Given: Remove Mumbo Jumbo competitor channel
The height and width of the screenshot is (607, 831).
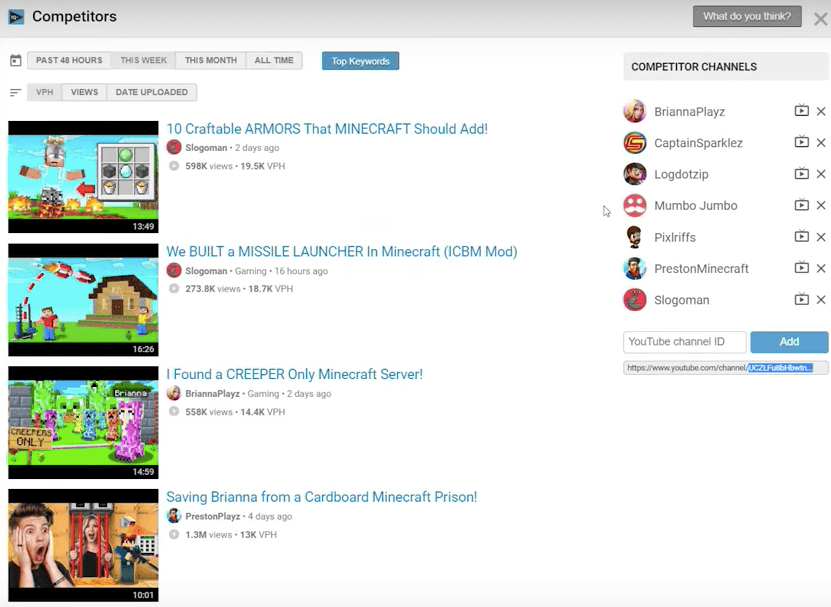Looking at the screenshot, I should (821, 205).
